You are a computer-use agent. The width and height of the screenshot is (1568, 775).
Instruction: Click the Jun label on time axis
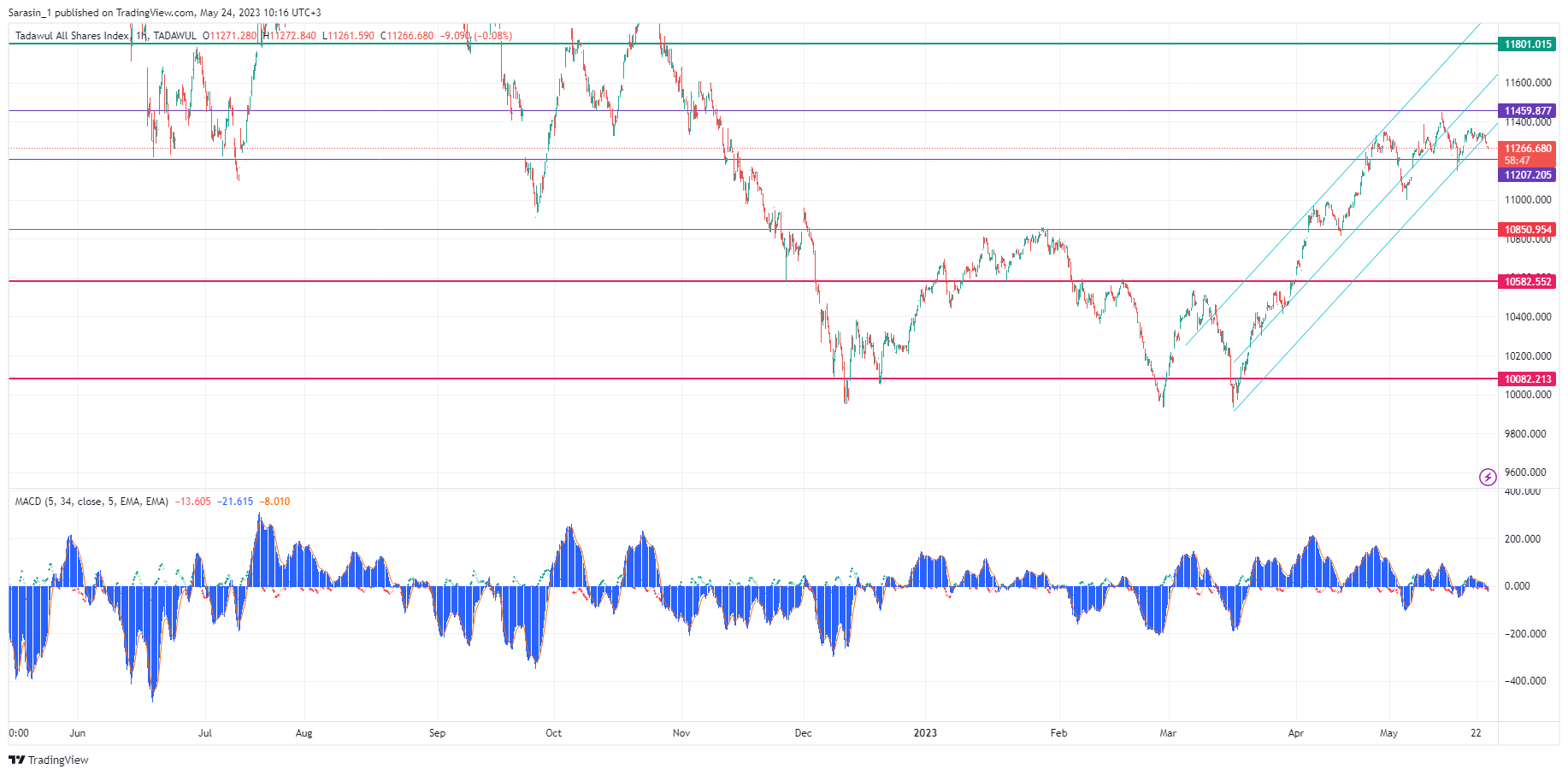click(78, 733)
